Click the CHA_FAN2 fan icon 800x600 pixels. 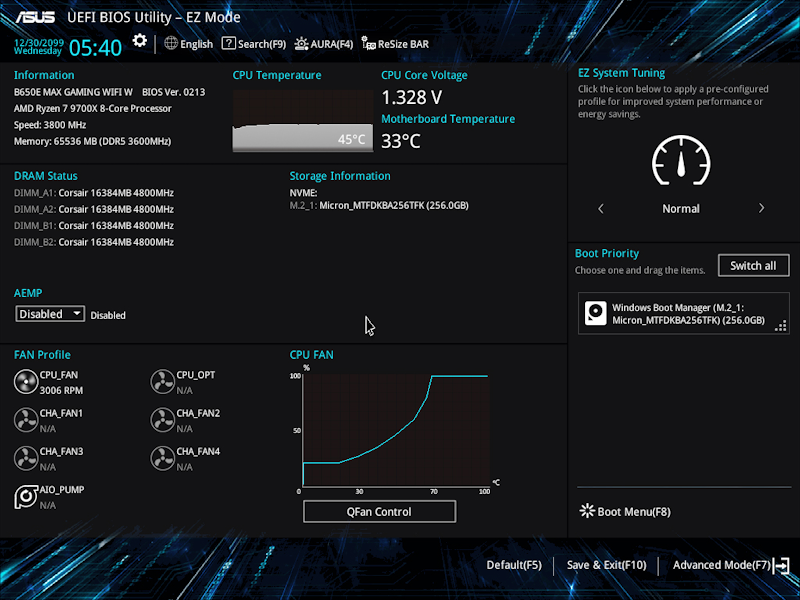[x=163, y=420]
